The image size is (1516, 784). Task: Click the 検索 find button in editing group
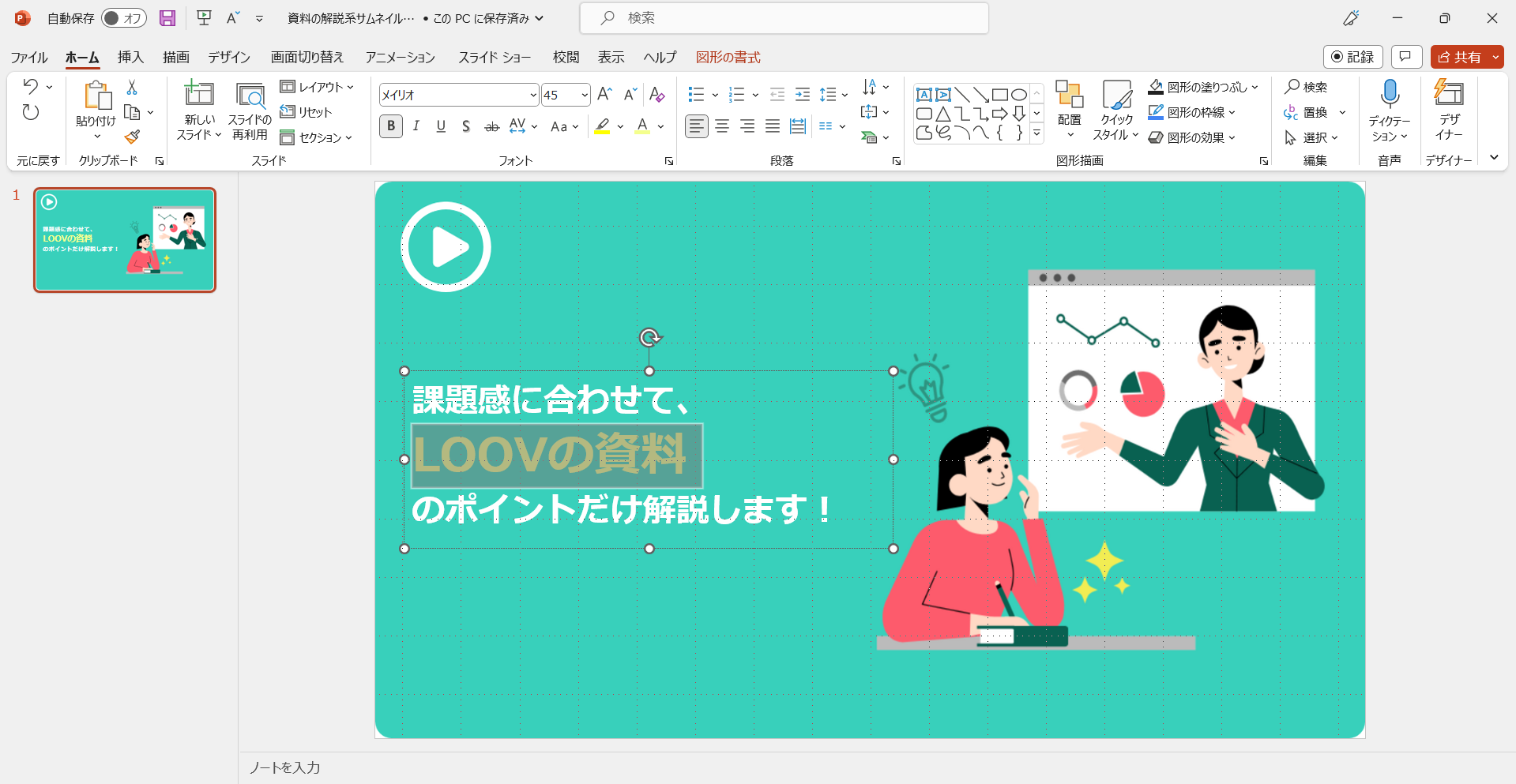[x=1306, y=87]
